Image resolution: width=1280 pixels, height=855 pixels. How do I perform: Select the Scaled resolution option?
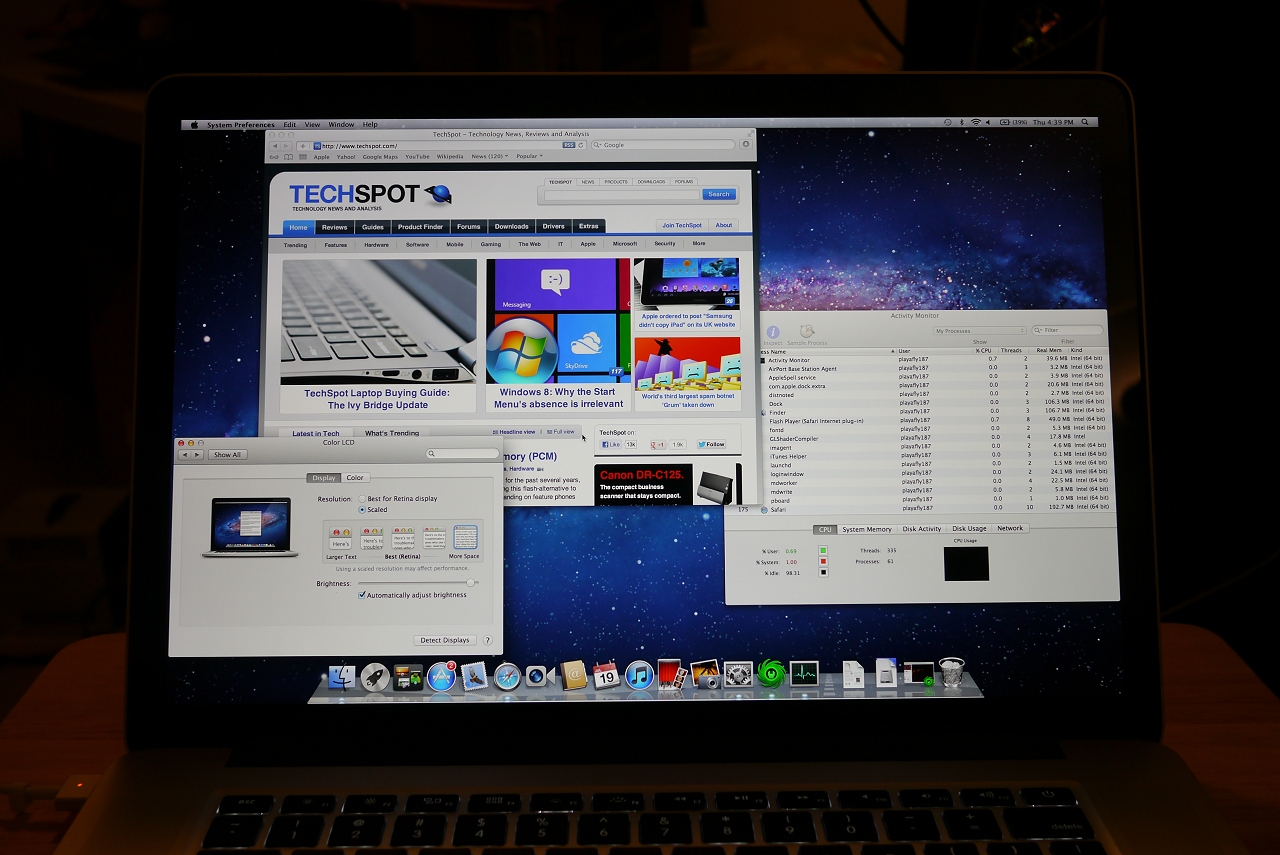pos(362,510)
